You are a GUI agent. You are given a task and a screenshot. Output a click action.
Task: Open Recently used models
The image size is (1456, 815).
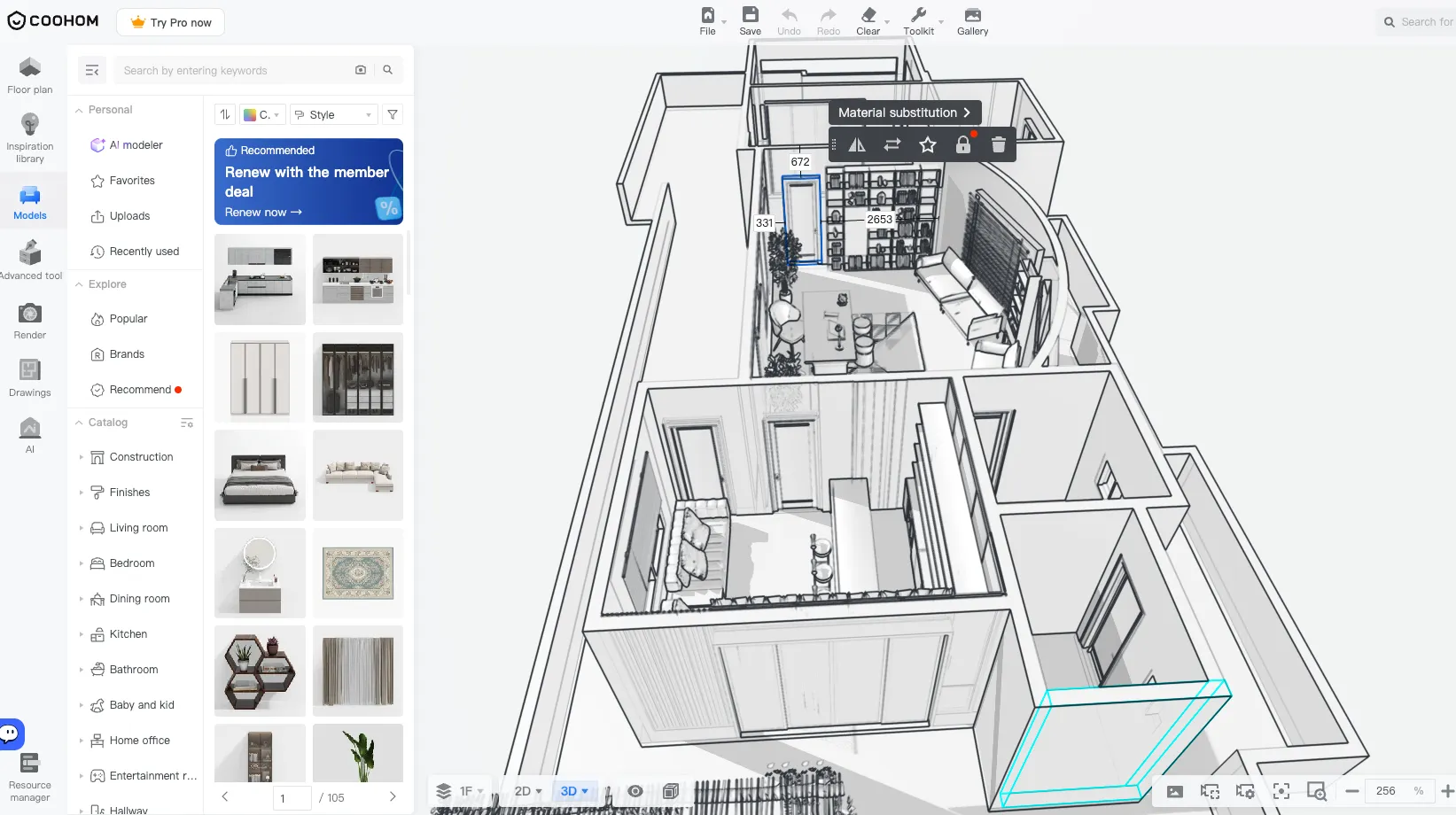[136, 252]
